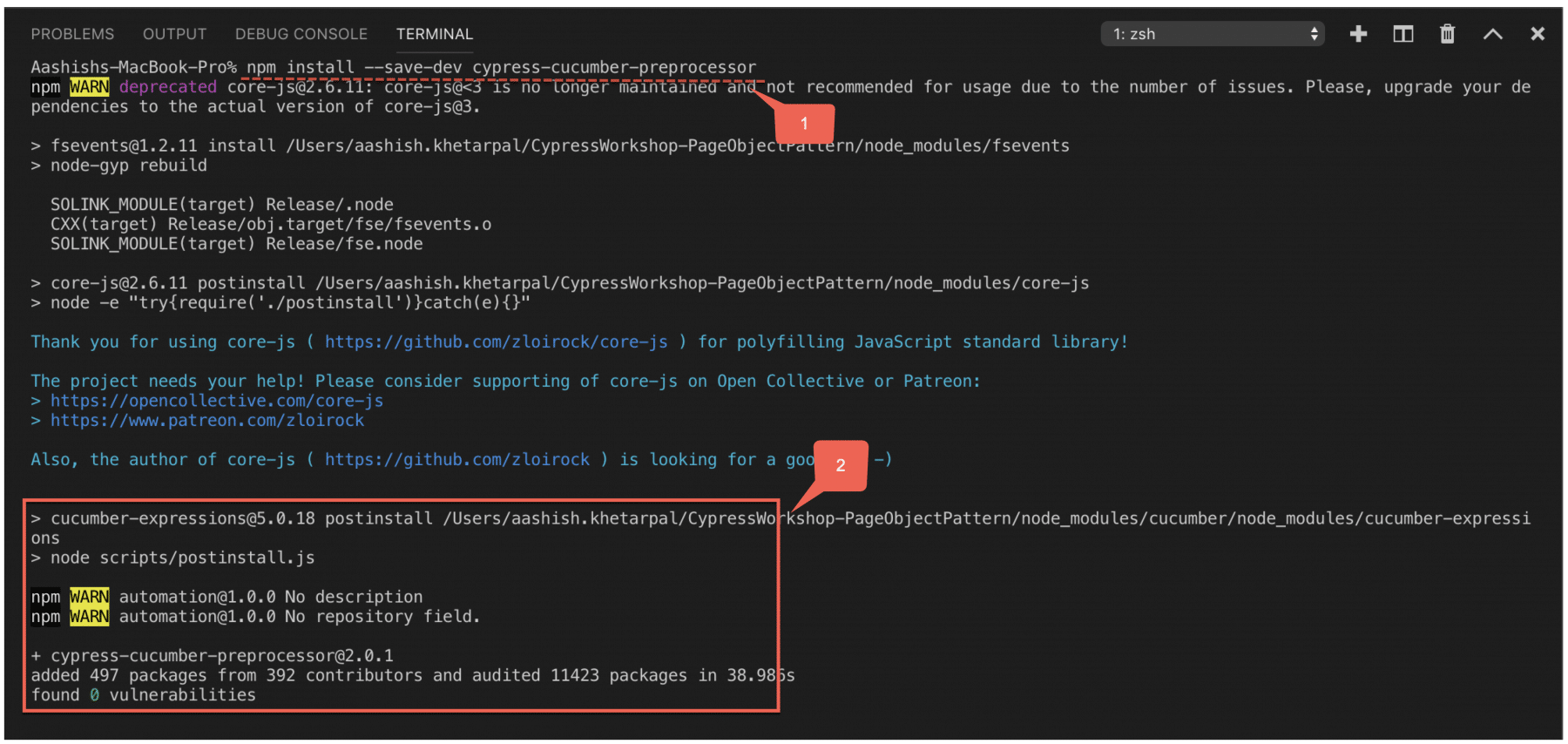Open the www.patreon.com/zloirock link
Image resolution: width=1568 pixels, height=744 pixels.
tap(207, 421)
